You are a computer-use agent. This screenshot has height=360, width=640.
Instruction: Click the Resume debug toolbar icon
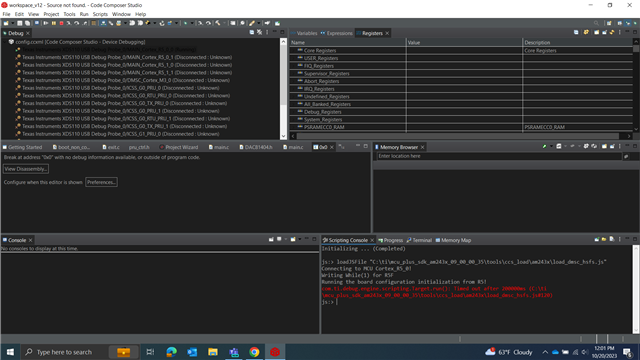pos(46,23)
